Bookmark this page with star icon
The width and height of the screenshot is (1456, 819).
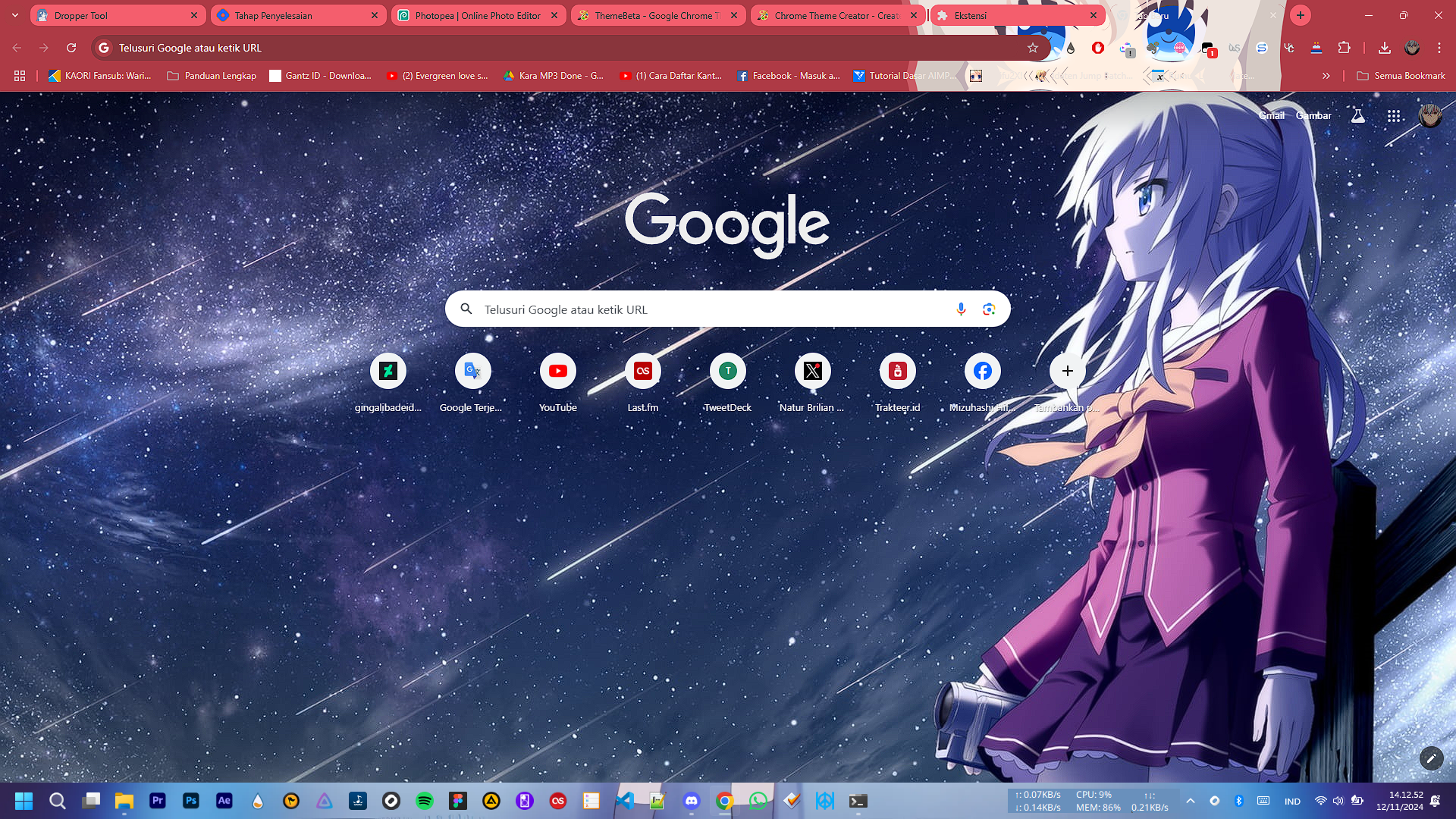[1032, 48]
